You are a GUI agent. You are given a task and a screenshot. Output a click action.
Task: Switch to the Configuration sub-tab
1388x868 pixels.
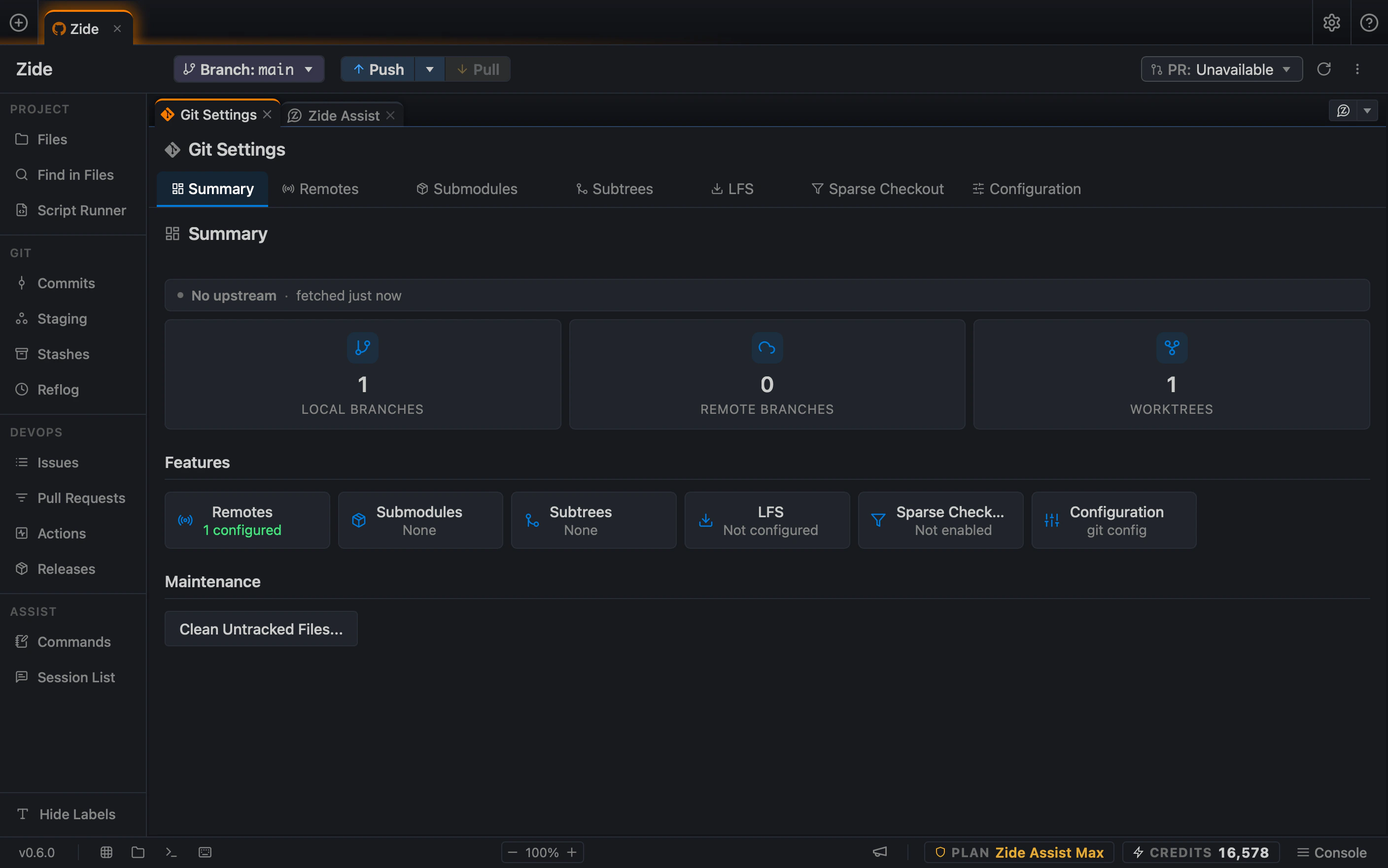click(1027, 189)
